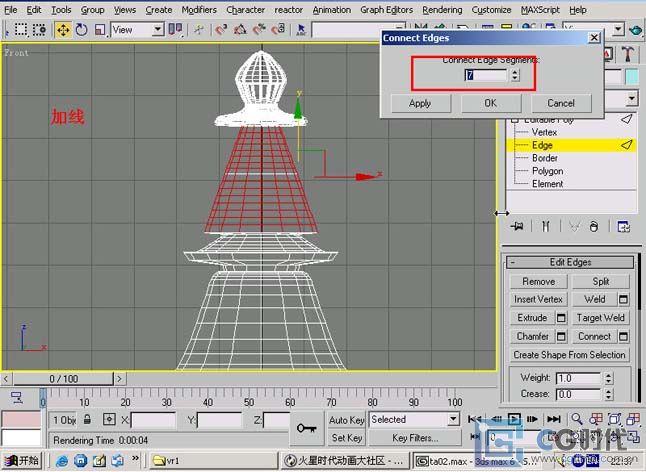Click Cancel in Connect Edges dialog

(x=561, y=103)
